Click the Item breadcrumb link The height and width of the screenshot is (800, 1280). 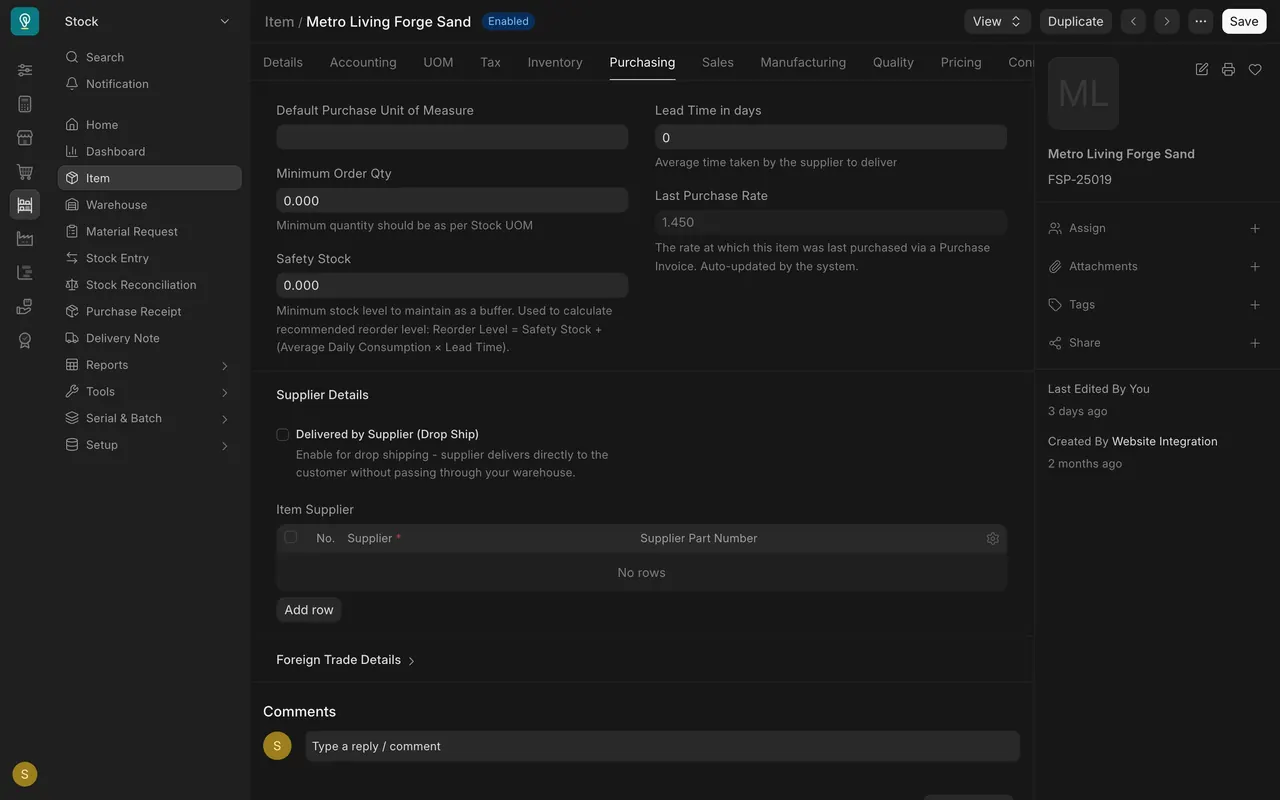click(279, 21)
